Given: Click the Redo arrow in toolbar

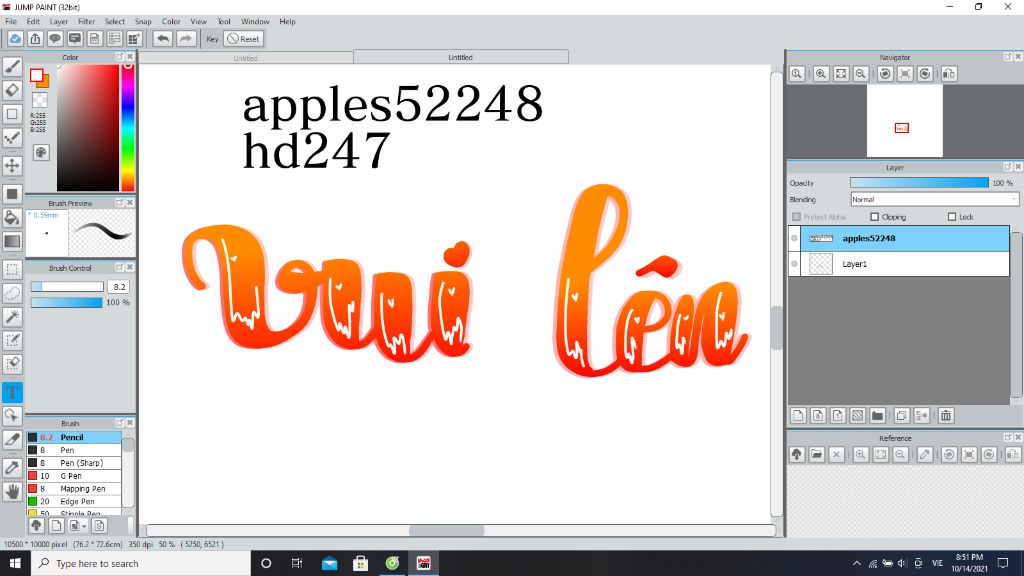Looking at the screenshot, I should click(186, 39).
